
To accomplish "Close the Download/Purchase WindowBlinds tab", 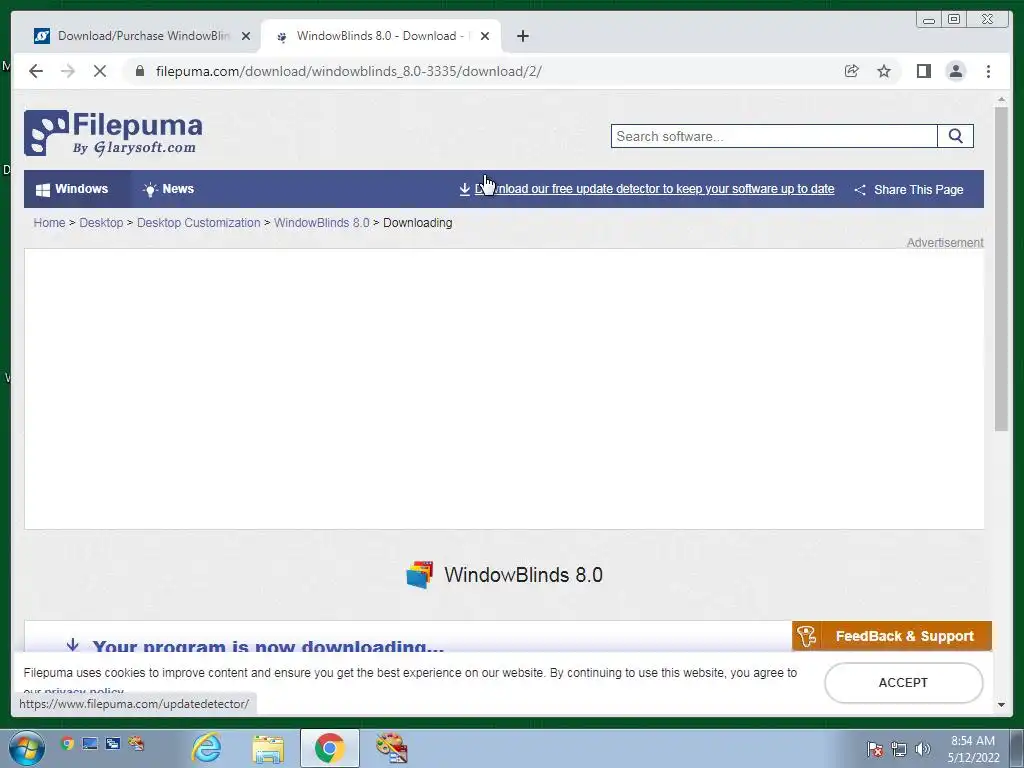I will (246, 37).
